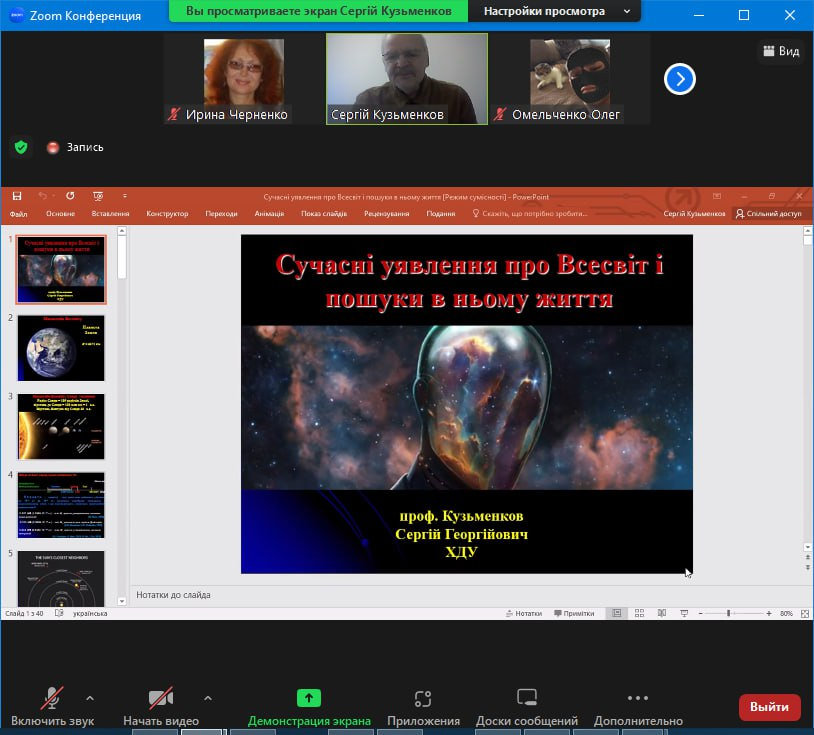
Task: Open the Настройки просмотра dropdown
Action: click(554, 11)
